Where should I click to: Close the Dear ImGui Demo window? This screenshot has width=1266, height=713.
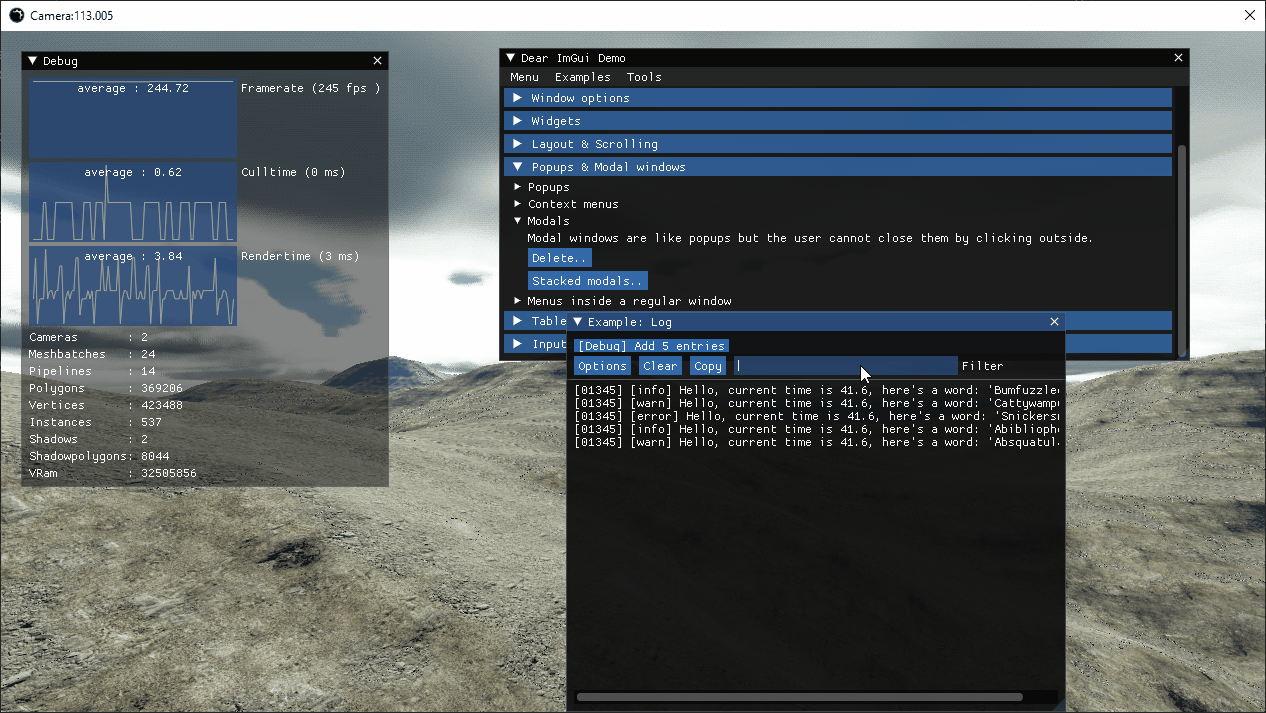[1178, 58]
